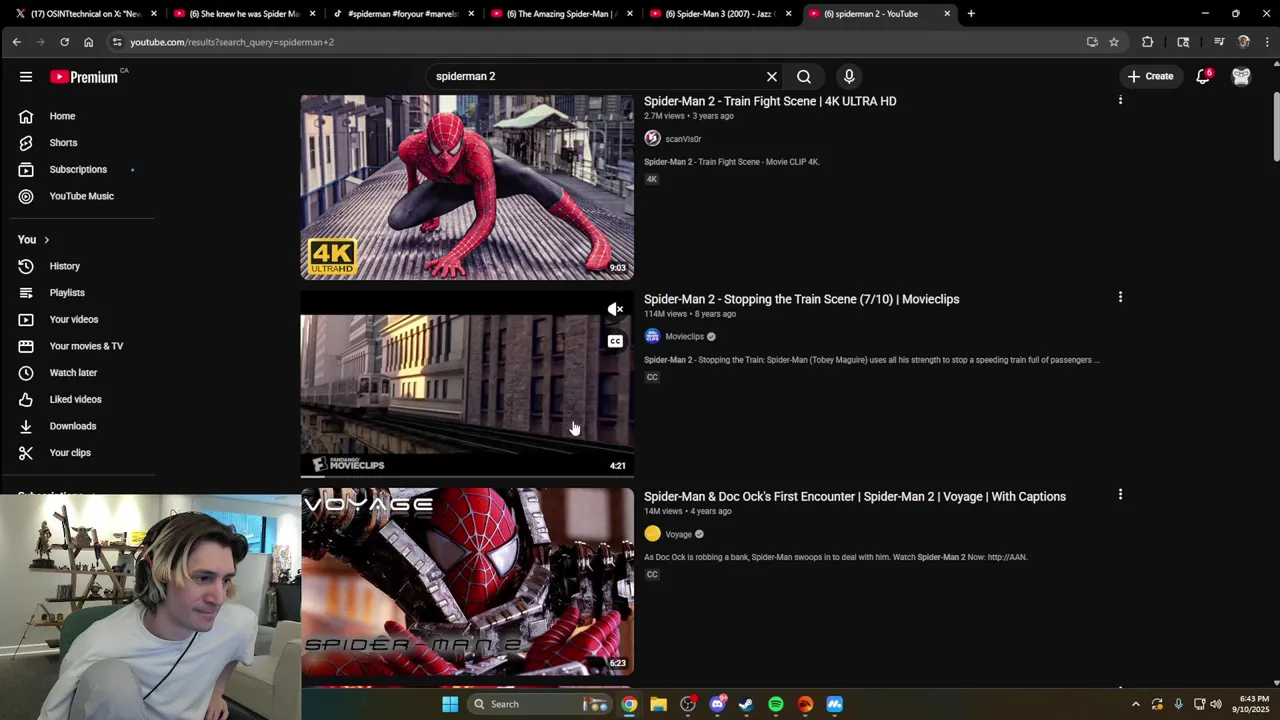
Task: Open the Voyage Spider-Man 2 thumbnail
Action: pyautogui.click(x=467, y=582)
